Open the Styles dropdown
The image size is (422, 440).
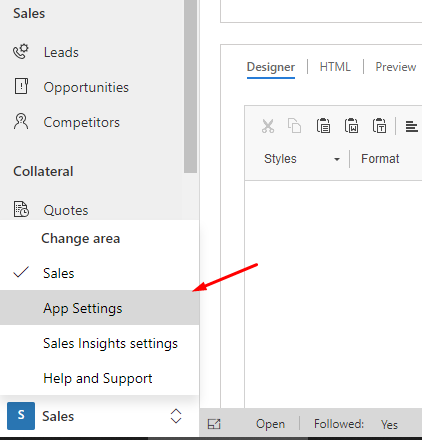coord(302,159)
